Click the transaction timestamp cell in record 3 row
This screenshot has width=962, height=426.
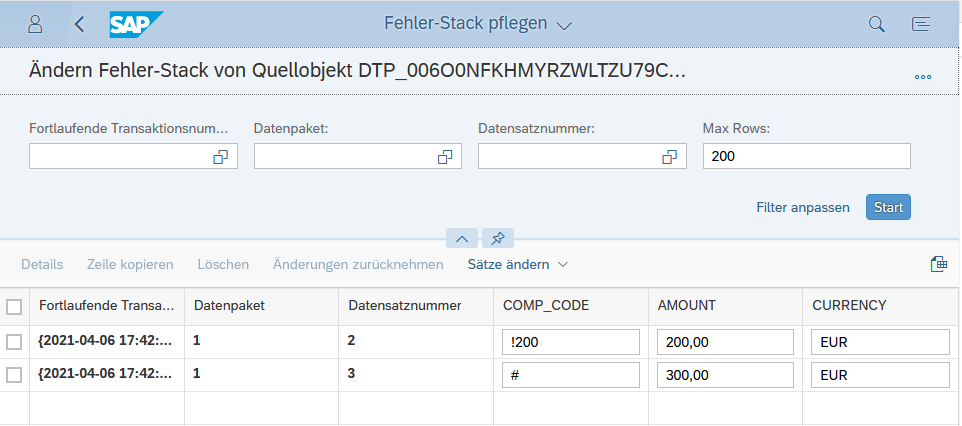[x=107, y=374]
